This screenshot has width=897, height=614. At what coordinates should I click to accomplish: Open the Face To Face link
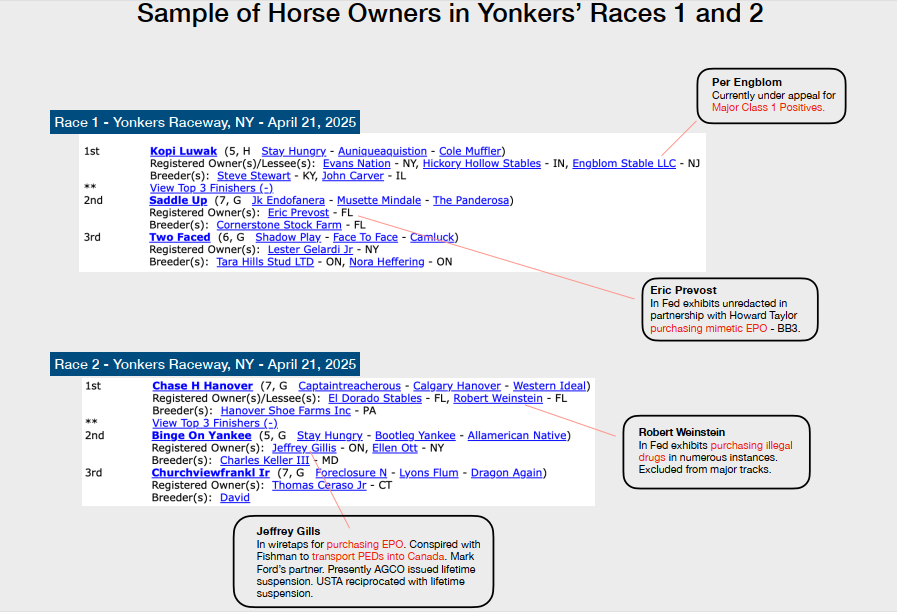pyautogui.click(x=365, y=237)
